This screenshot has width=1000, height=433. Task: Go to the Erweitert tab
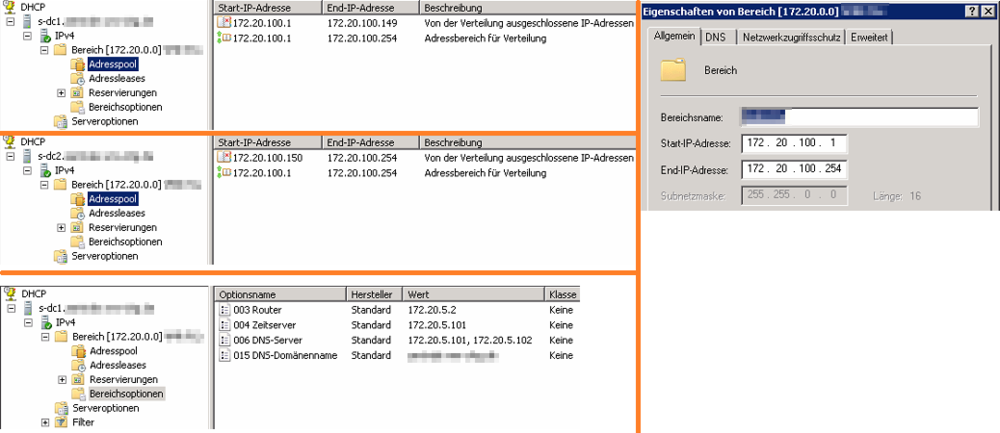point(871,38)
